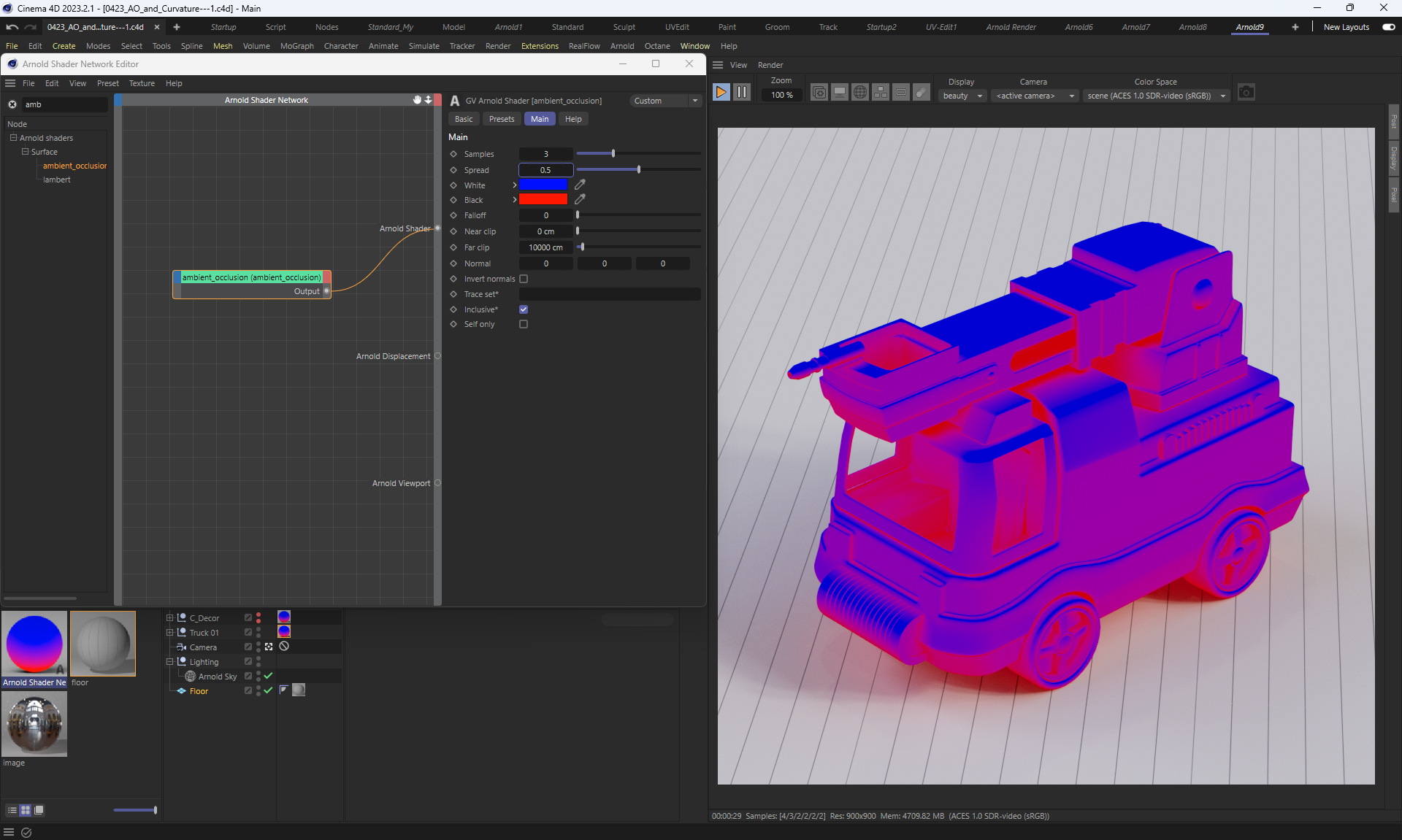The height and width of the screenshot is (840, 1402).
Task: Select the ambient_occlusion node in list
Action: click(74, 166)
